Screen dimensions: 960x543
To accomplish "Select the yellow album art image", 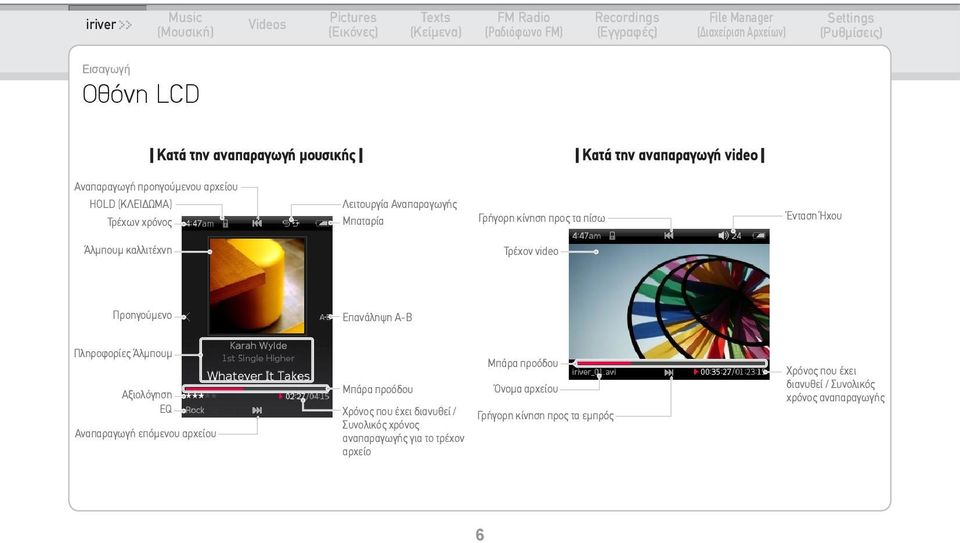I will pyautogui.click(x=257, y=286).
